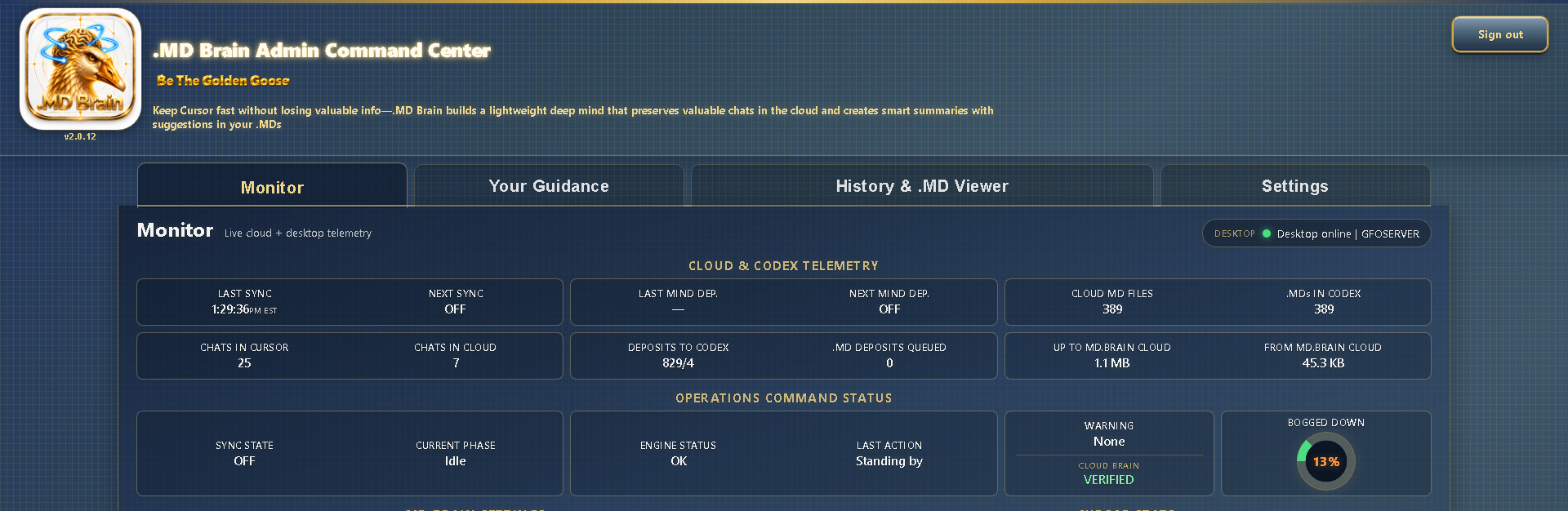Click the From MD.Brain Cloud 45.3 KB
1568x511 pixels.
point(1323,363)
